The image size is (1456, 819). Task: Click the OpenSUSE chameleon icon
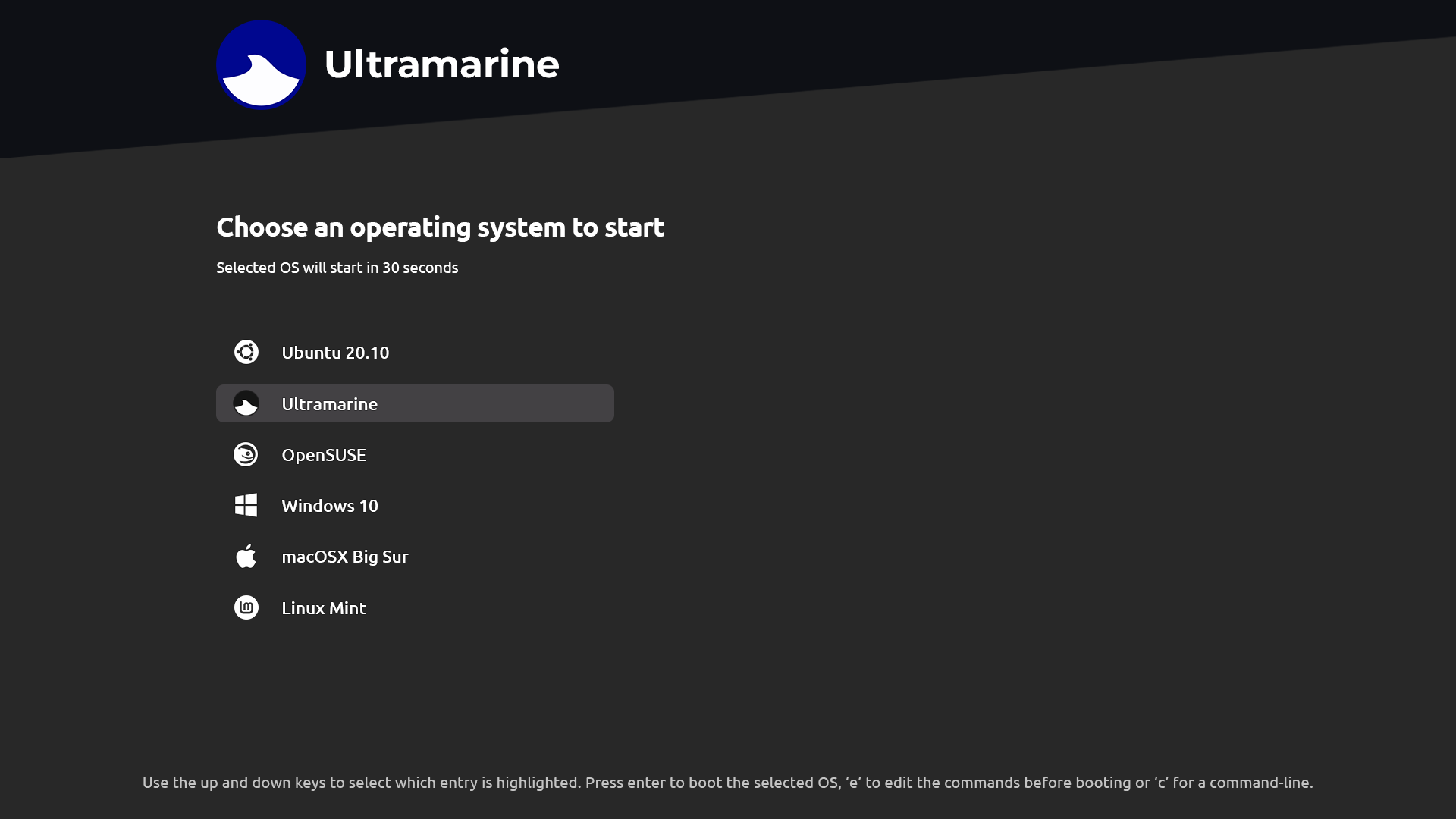[x=246, y=454]
